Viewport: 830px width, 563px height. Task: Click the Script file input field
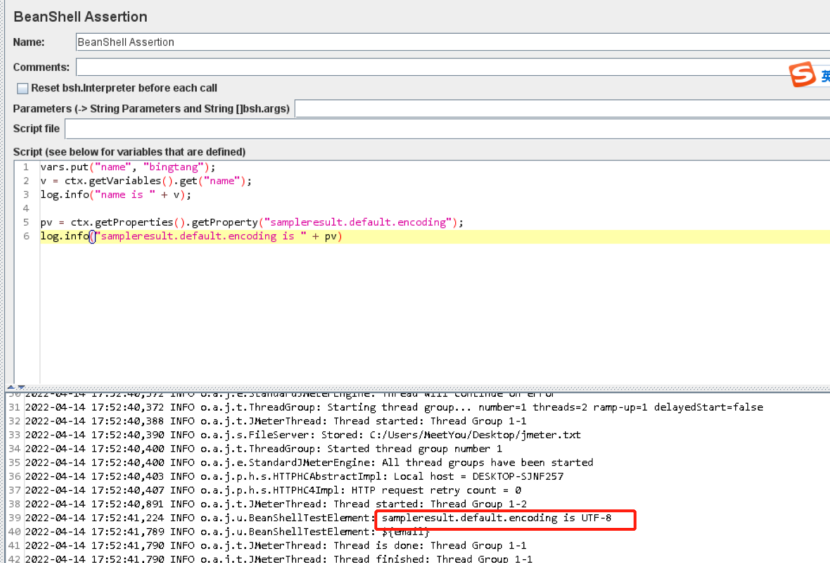coord(447,129)
